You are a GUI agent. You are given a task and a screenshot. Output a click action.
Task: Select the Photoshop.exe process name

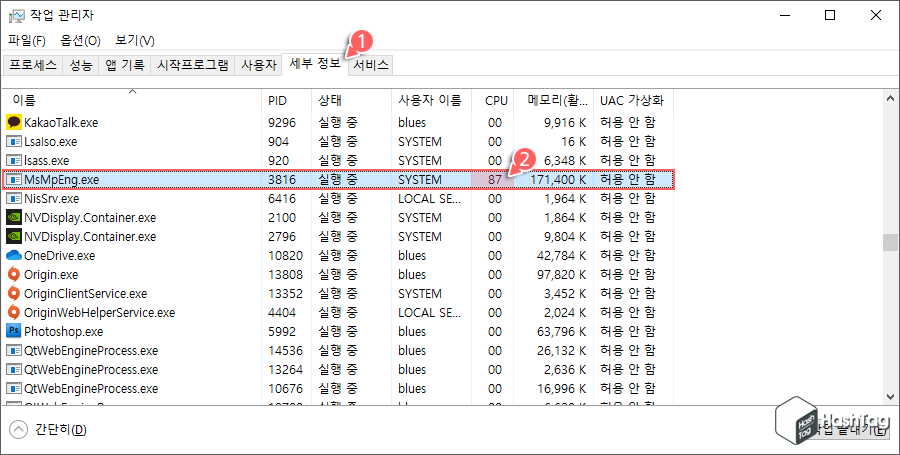click(x=64, y=331)
